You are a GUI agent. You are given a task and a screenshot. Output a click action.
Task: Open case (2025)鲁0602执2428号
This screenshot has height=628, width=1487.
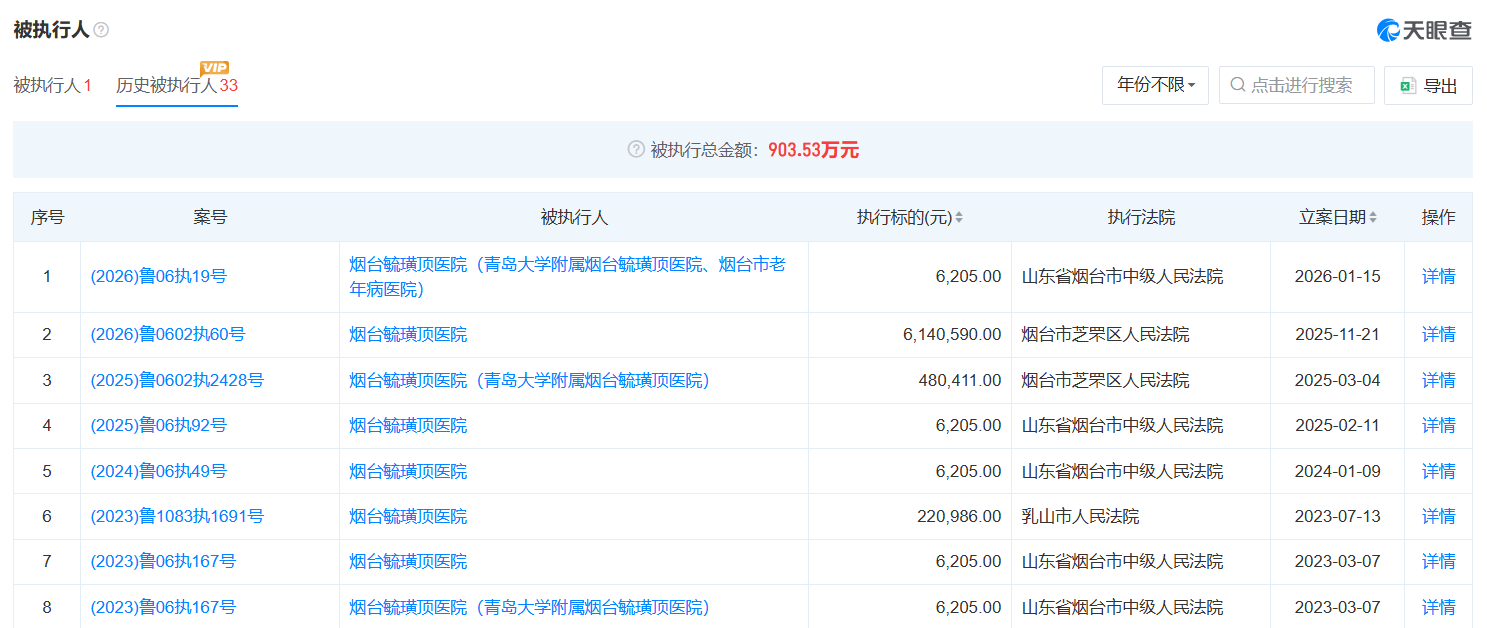177,381
